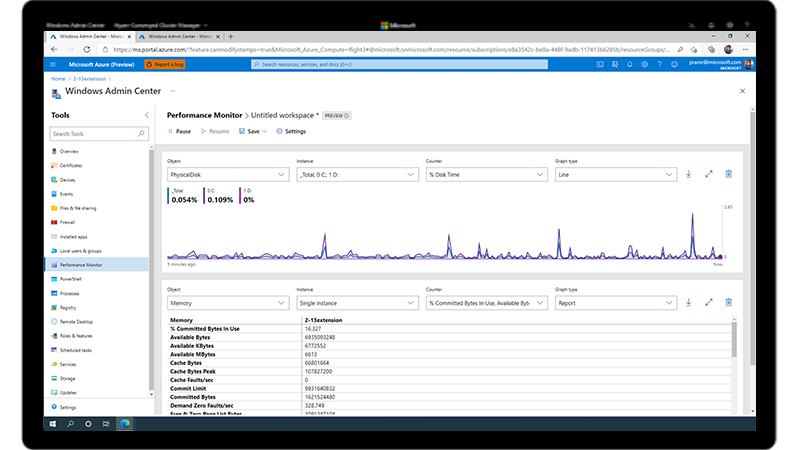Collapse the Tools sidebar panel
This screenshot has height=450, width=800.
[x=147, y=116]
